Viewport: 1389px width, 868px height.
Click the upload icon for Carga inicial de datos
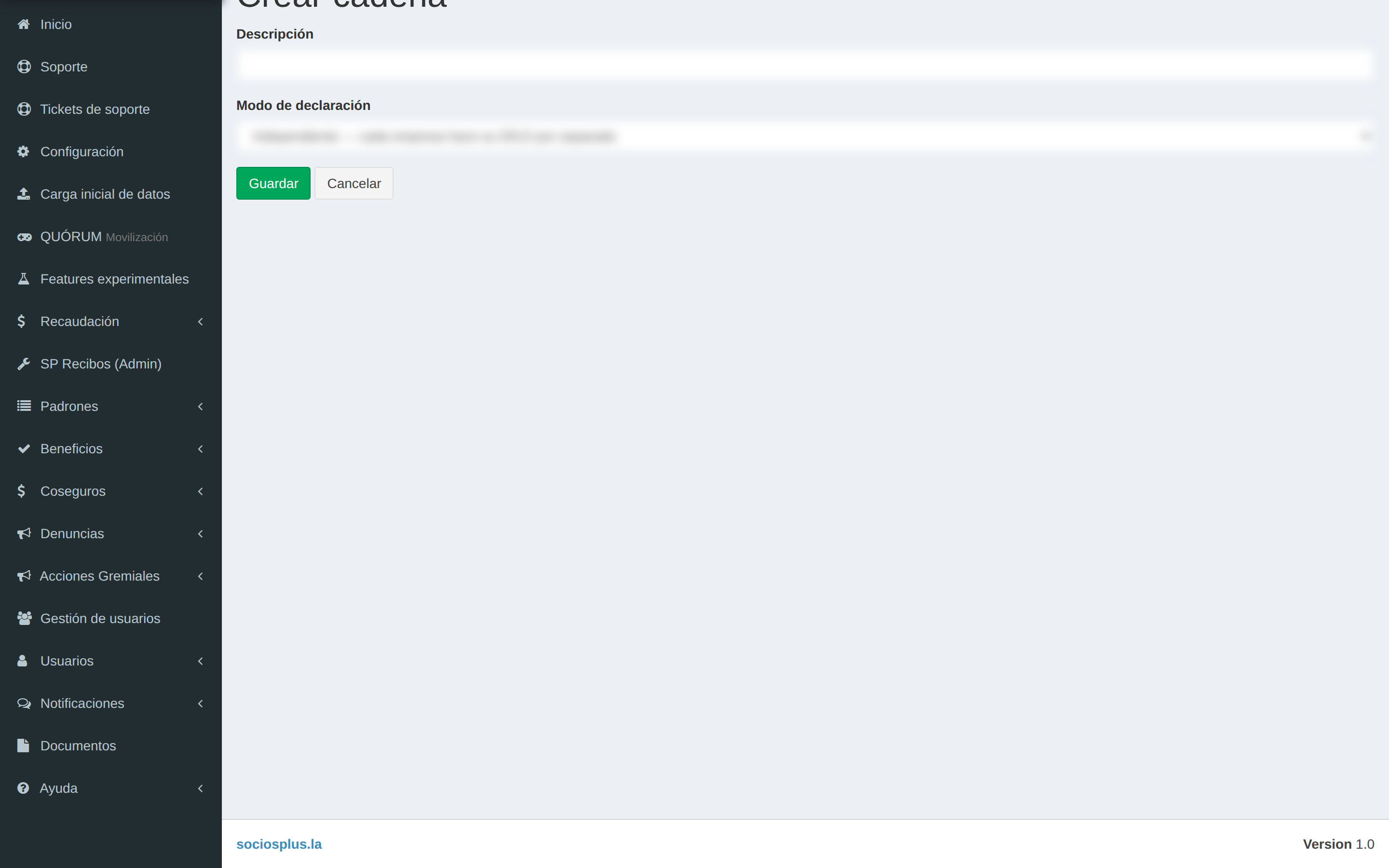click(24, 194)
